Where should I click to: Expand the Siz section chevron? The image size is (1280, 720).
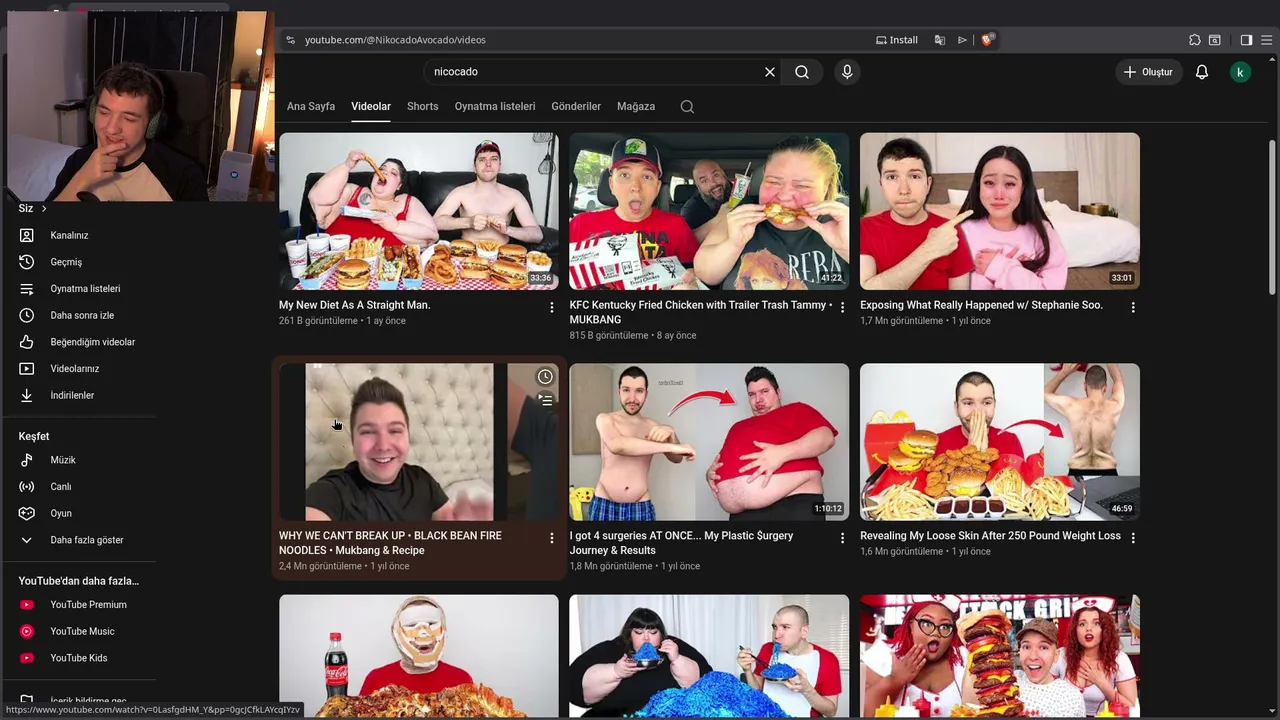pyautogui.click(x=44, y=209)
